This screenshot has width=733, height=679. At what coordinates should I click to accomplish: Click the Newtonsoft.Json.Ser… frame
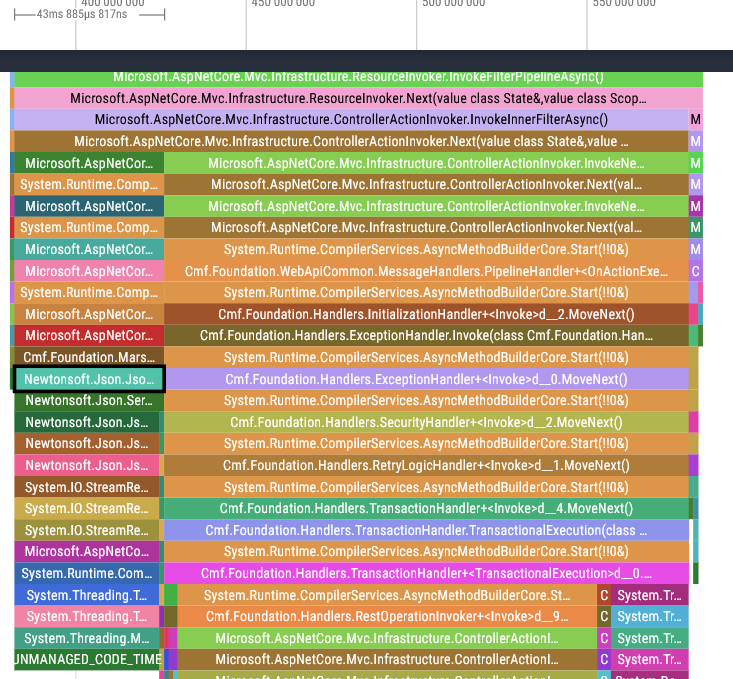pyautogui.click(x=89, y=401)
